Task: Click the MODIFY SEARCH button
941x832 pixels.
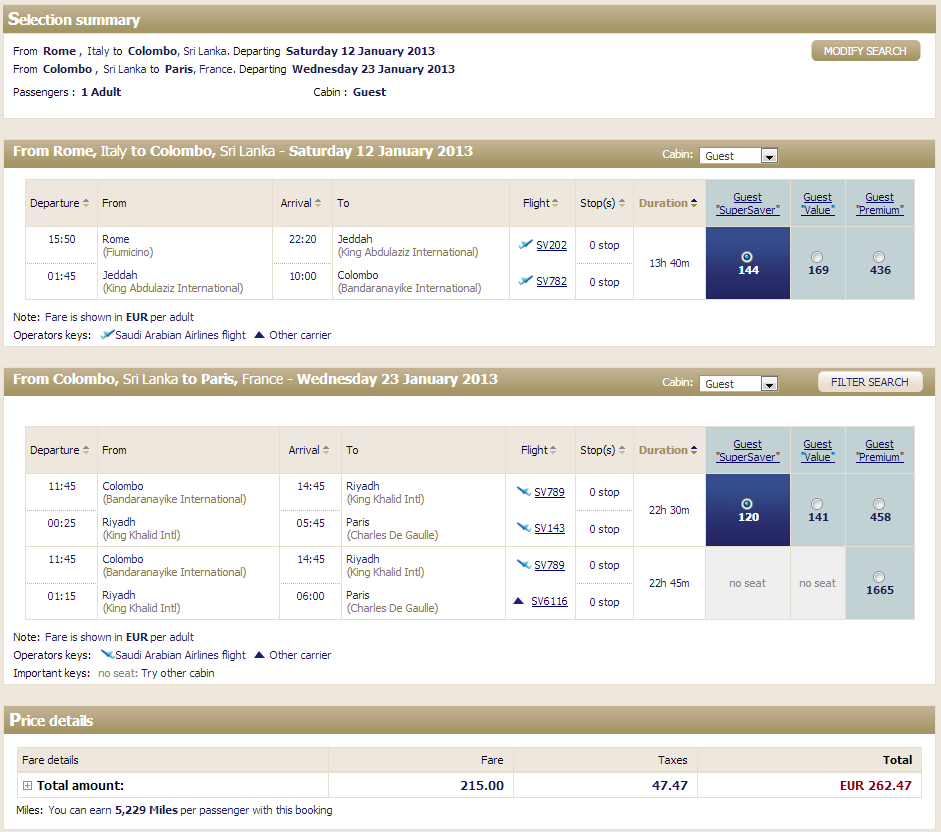Action: pos(865,51)
